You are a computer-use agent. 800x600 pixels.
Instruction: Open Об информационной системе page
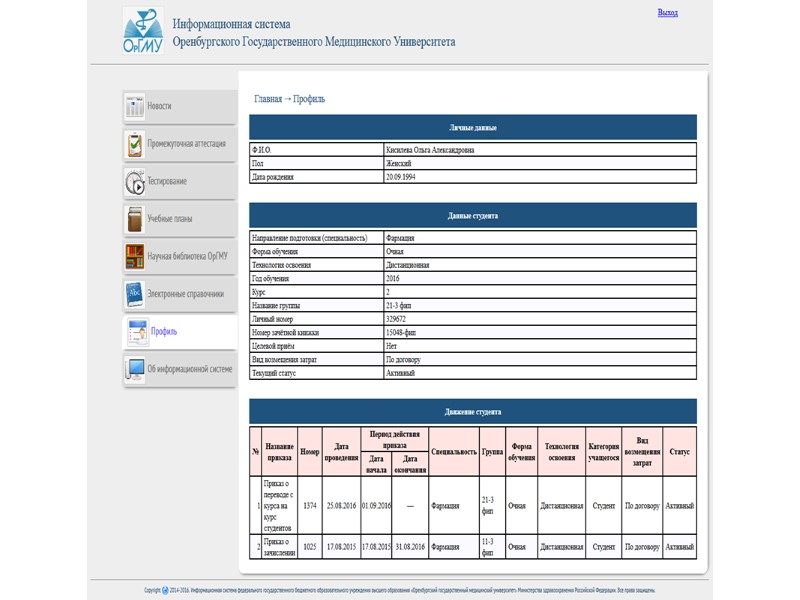180,369
